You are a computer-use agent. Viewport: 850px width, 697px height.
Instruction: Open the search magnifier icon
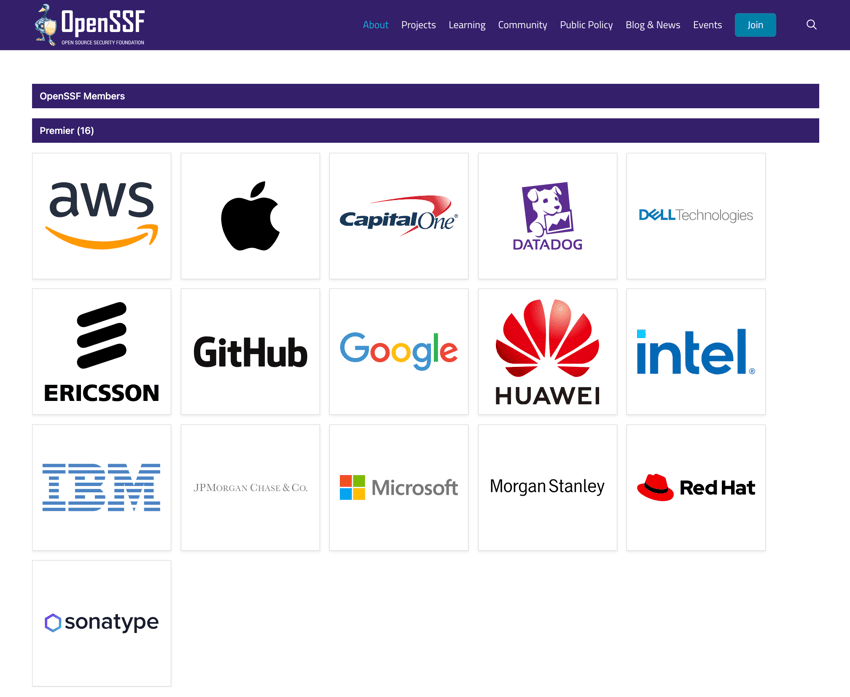pyautogui.click(x=811, y=25)
